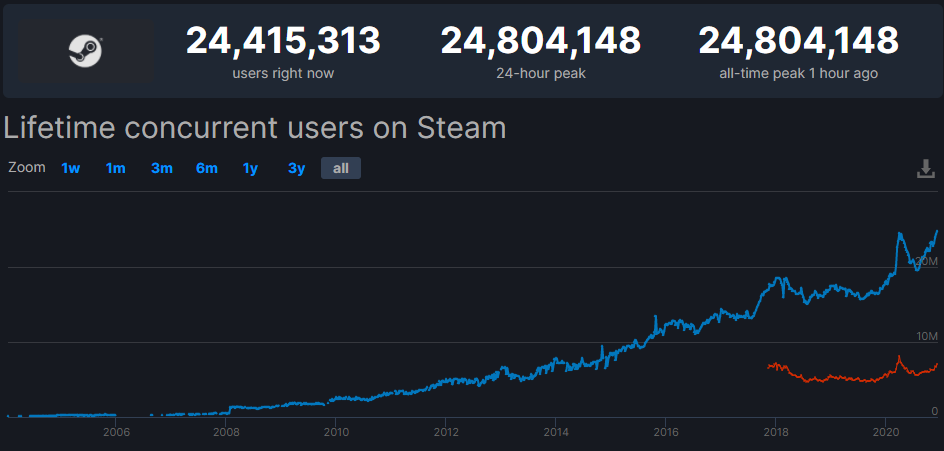Click the 2010 year label on axis
The width and height of the screenshot is (944, 451).
coord(335,432)
